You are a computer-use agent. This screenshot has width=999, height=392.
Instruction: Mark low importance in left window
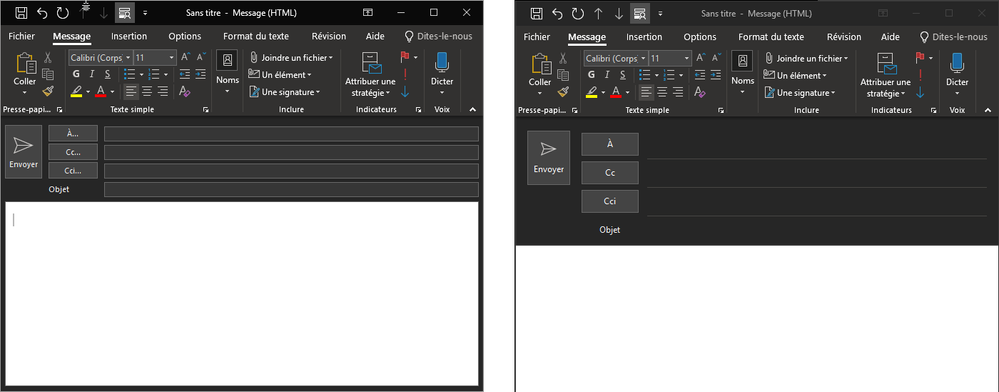tap(405, 91)
